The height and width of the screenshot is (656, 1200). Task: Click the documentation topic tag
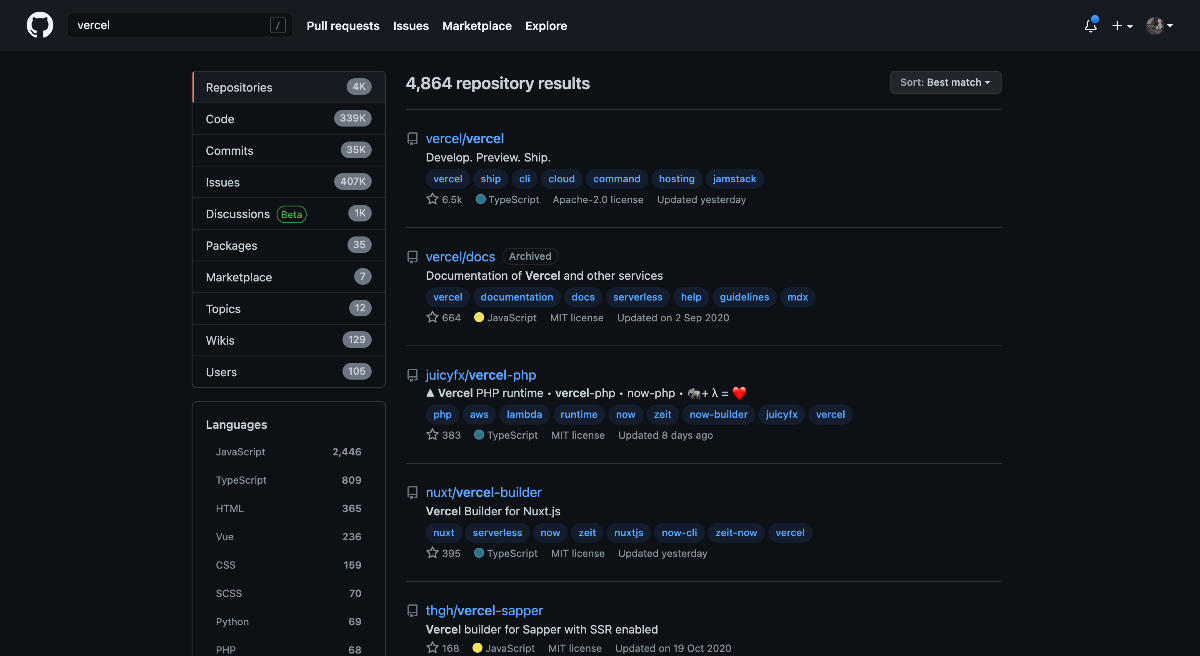pyautogui.click(x=517, y=297)
